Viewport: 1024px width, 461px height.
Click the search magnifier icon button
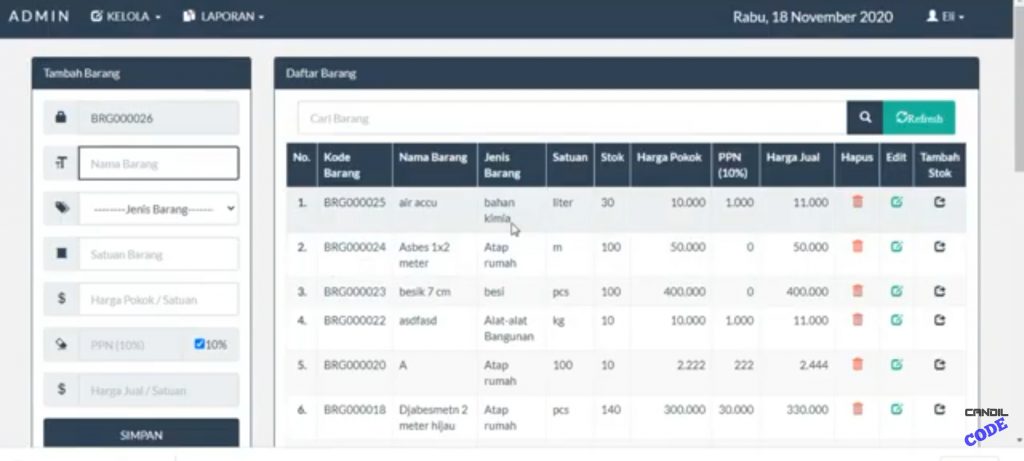point(864,118)
